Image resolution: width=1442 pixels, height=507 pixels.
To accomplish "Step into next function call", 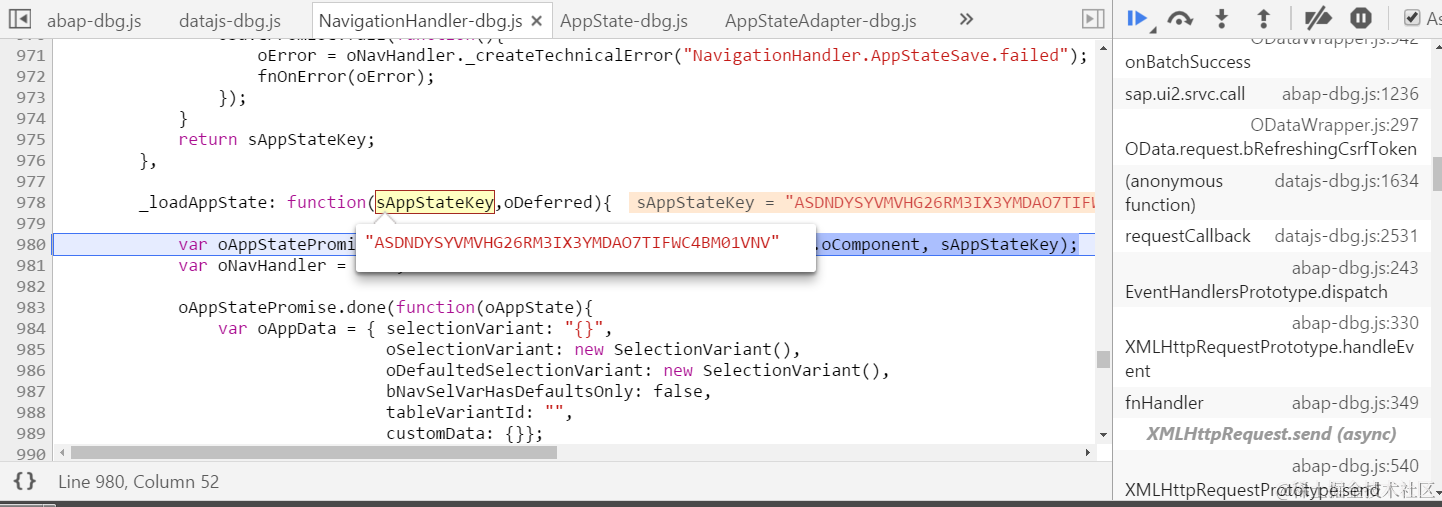I will (1222, 18).
